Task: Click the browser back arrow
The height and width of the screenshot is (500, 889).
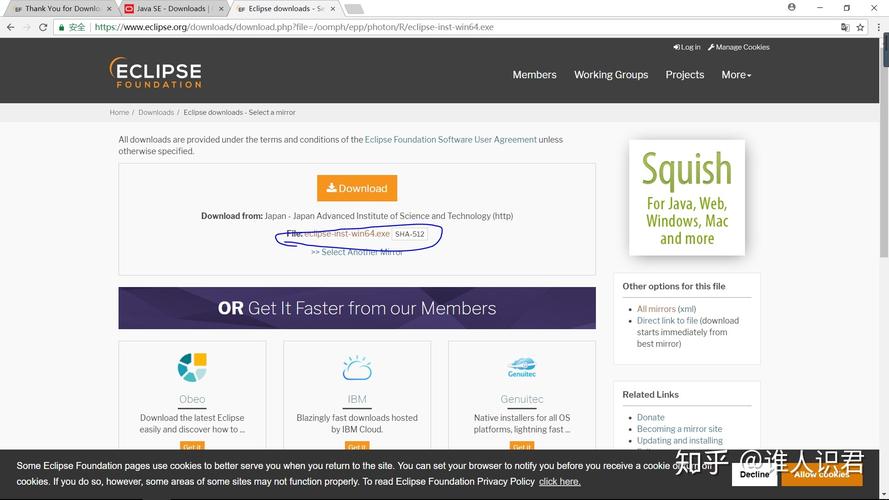Action: coord(11,27)
